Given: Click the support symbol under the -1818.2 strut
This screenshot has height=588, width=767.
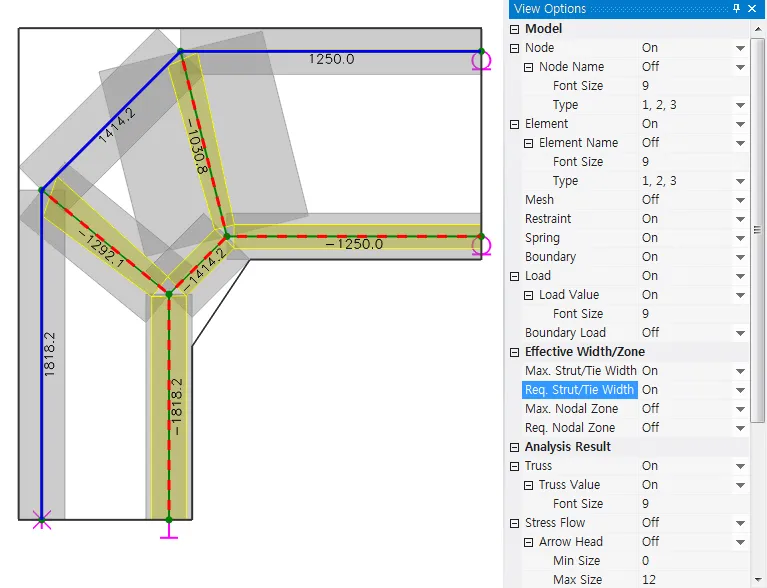Looking at the screenshot, I should point(169,531).
